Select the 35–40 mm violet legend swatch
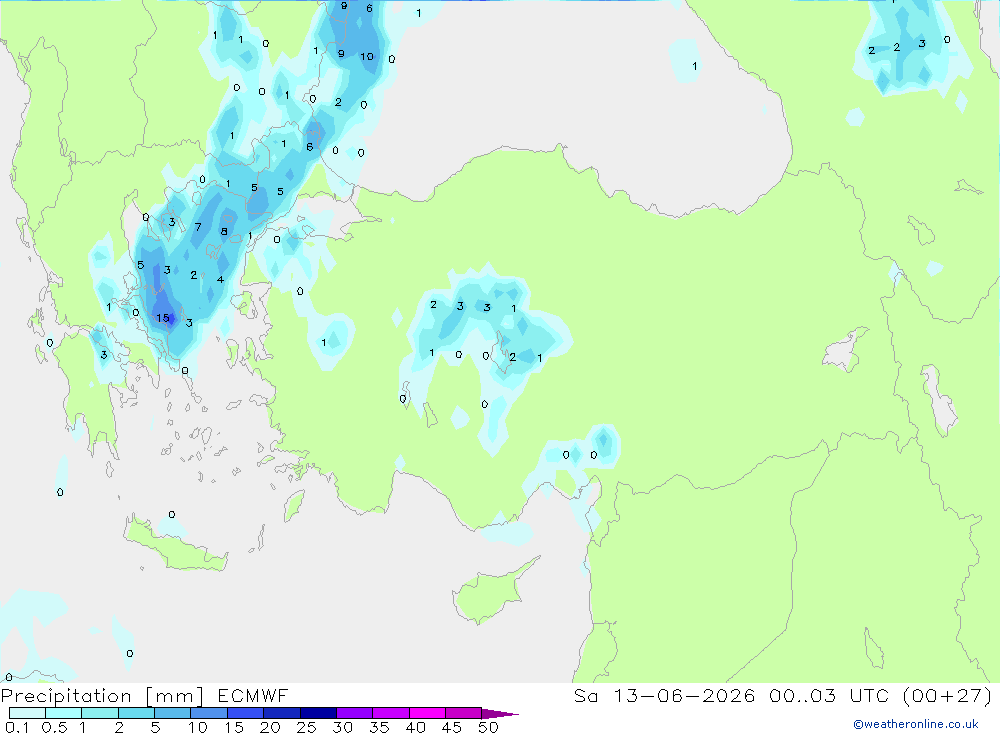Image resolution: width=1000 pixels, height=733 pixels. point(390,713)
